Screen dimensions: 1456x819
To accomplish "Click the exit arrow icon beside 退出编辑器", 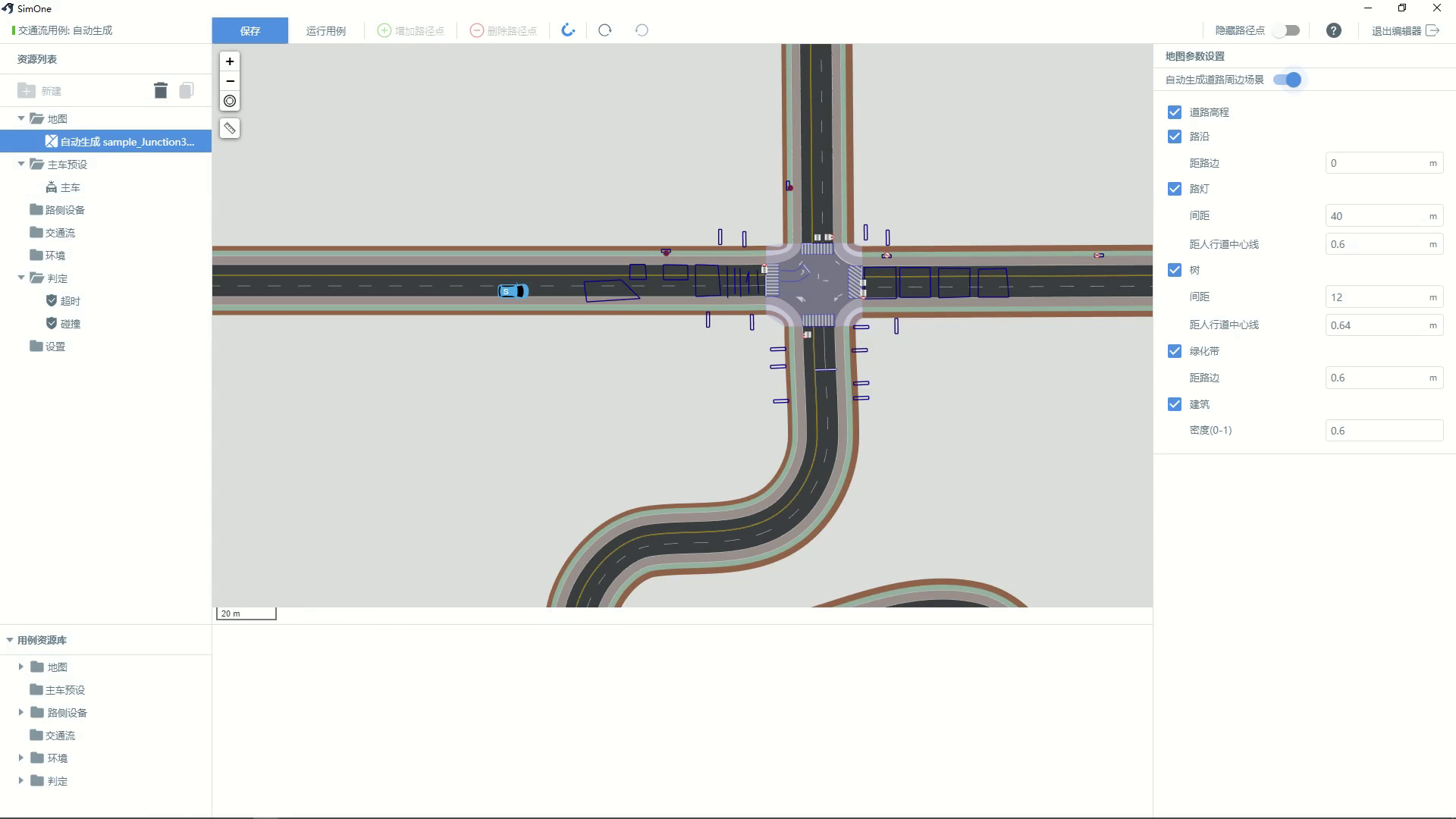I will [x=1432, y=30].
